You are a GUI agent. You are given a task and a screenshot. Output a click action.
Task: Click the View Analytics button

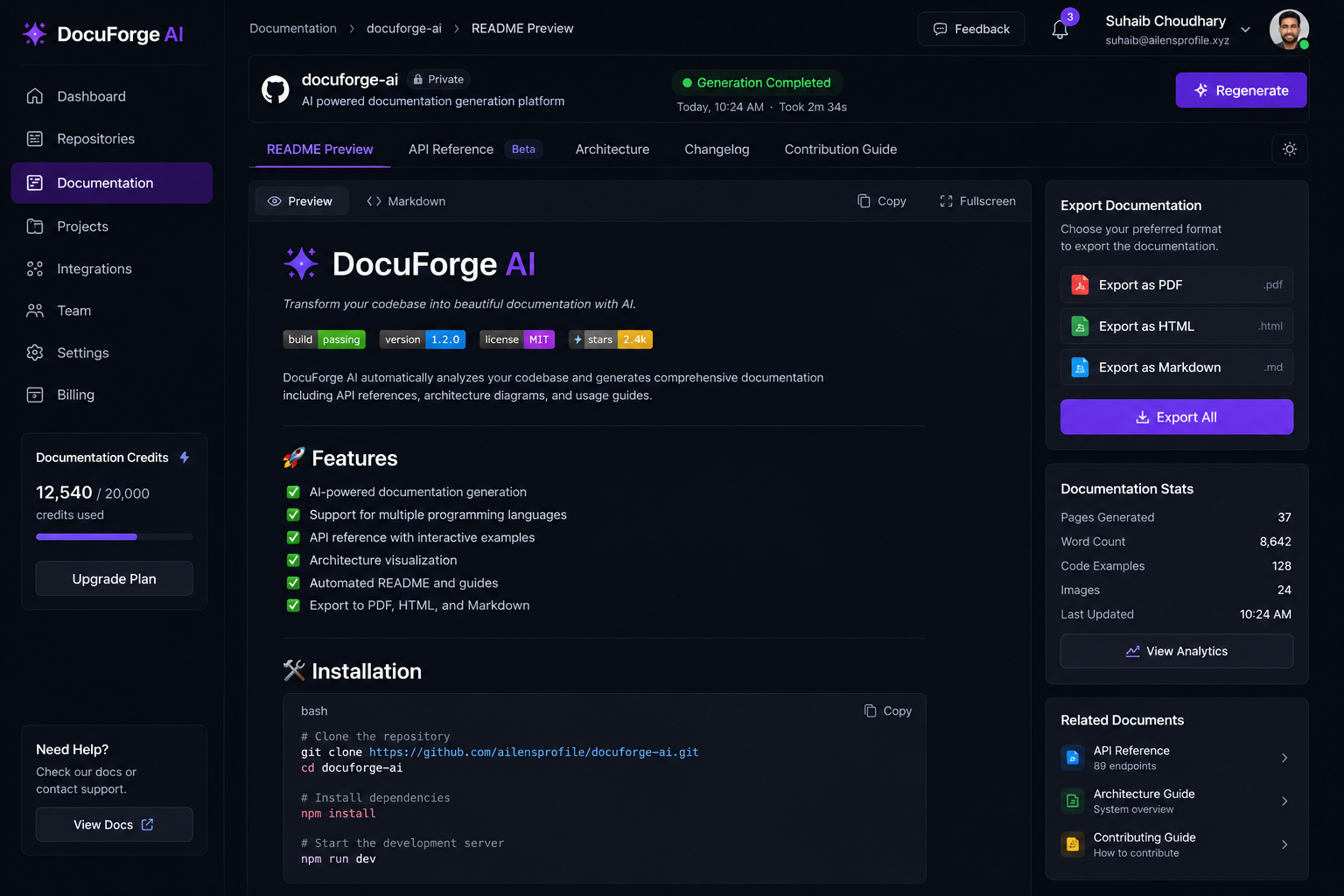click(x=1177, y=651)
